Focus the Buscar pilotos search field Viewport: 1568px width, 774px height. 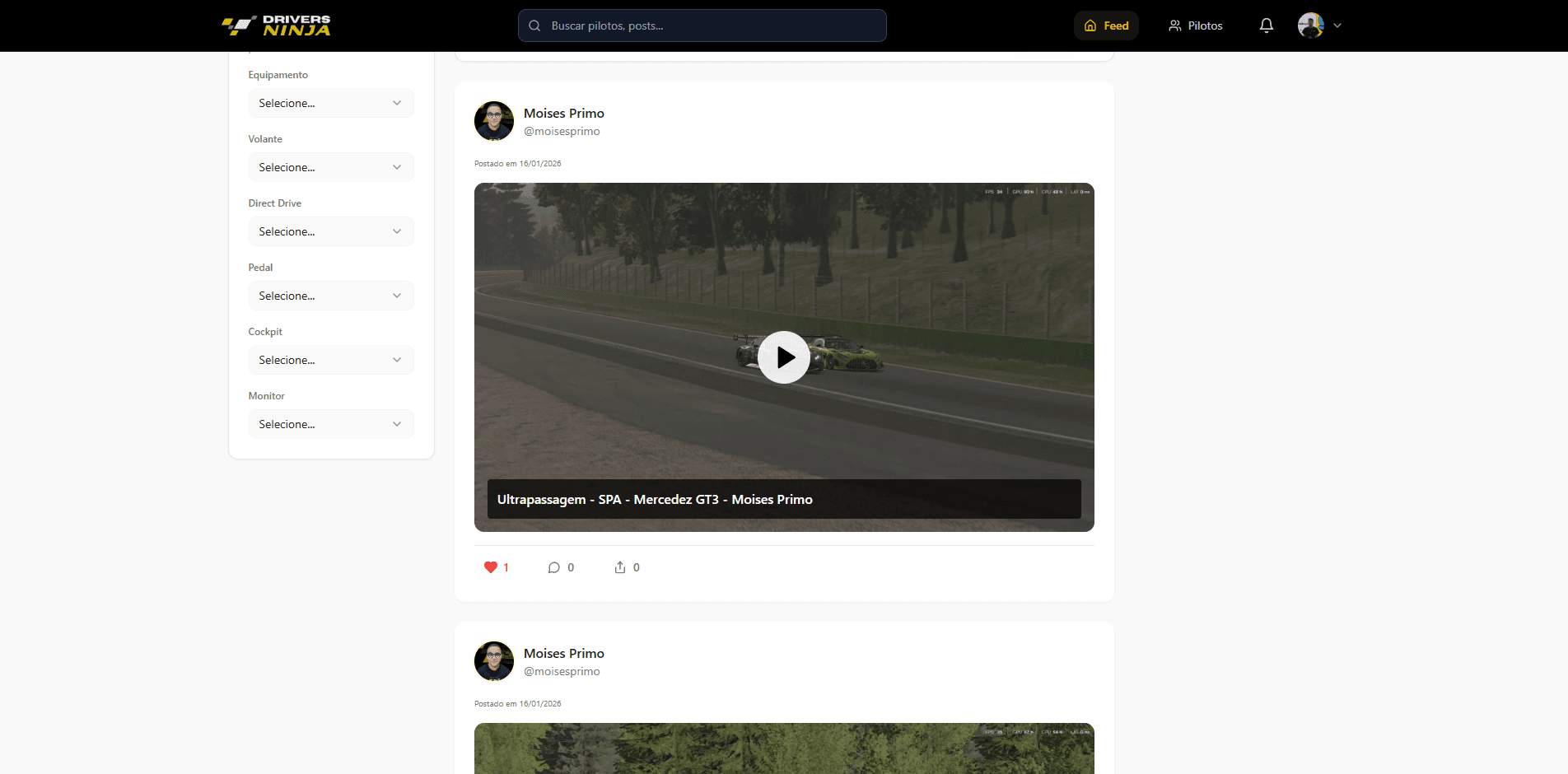coord(708,26)
